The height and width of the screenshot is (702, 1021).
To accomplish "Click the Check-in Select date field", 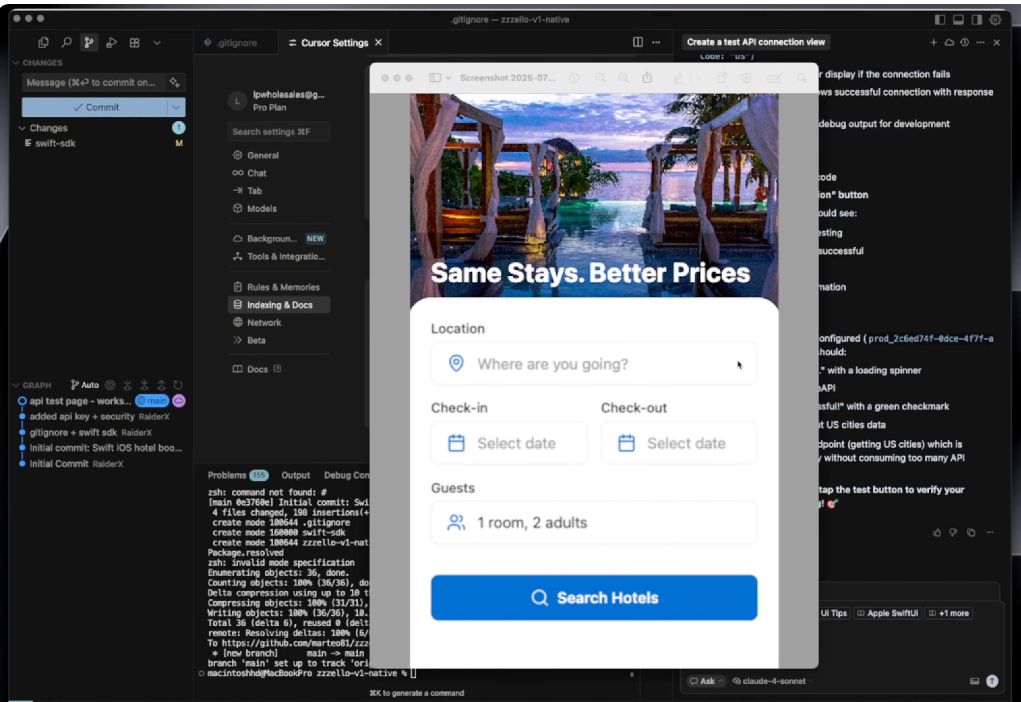I will 509,443.
